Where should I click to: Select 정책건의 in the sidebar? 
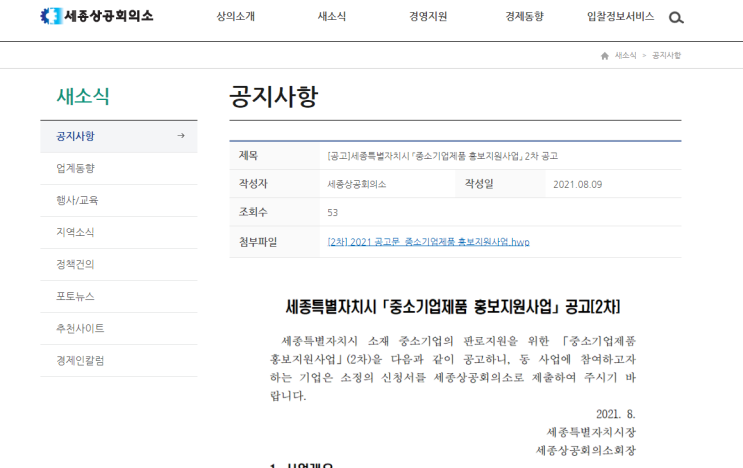click(x=119, y=264)
